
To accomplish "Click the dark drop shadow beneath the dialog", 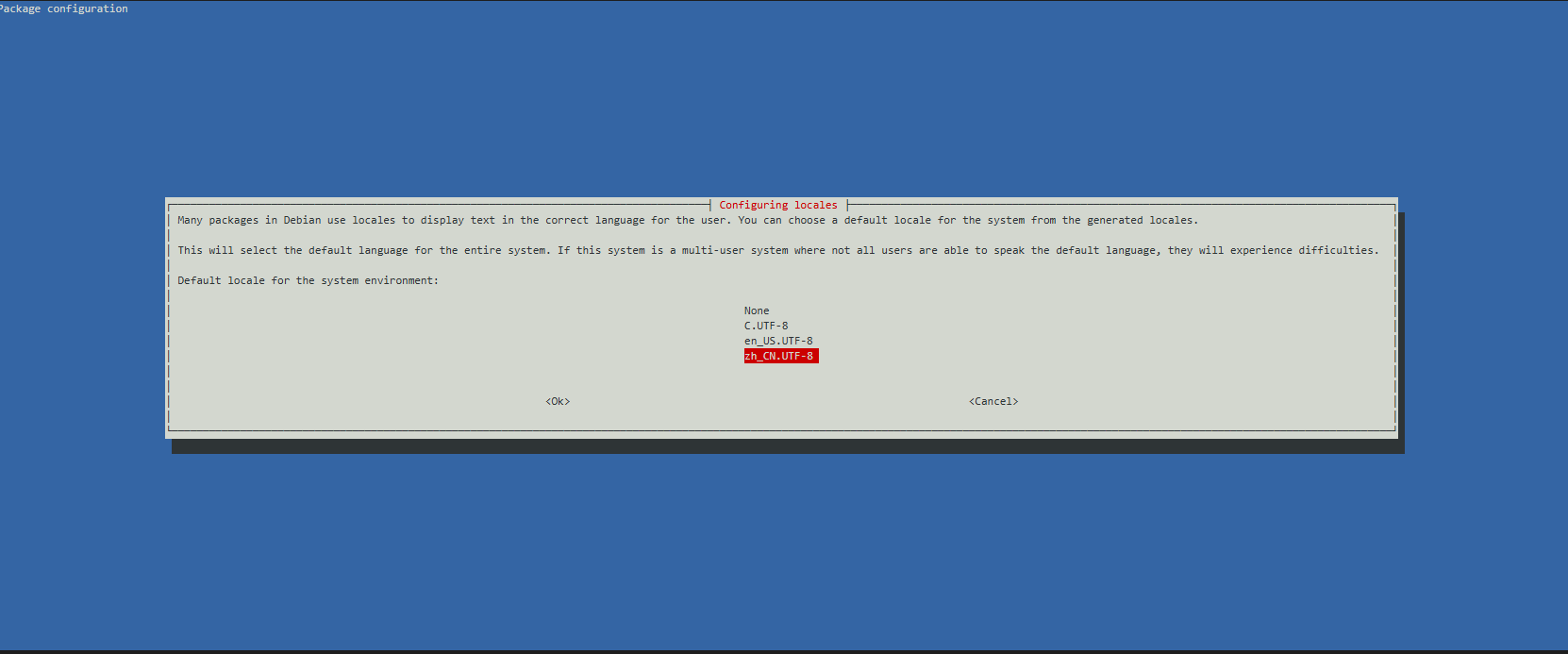I will pos(787,446).
